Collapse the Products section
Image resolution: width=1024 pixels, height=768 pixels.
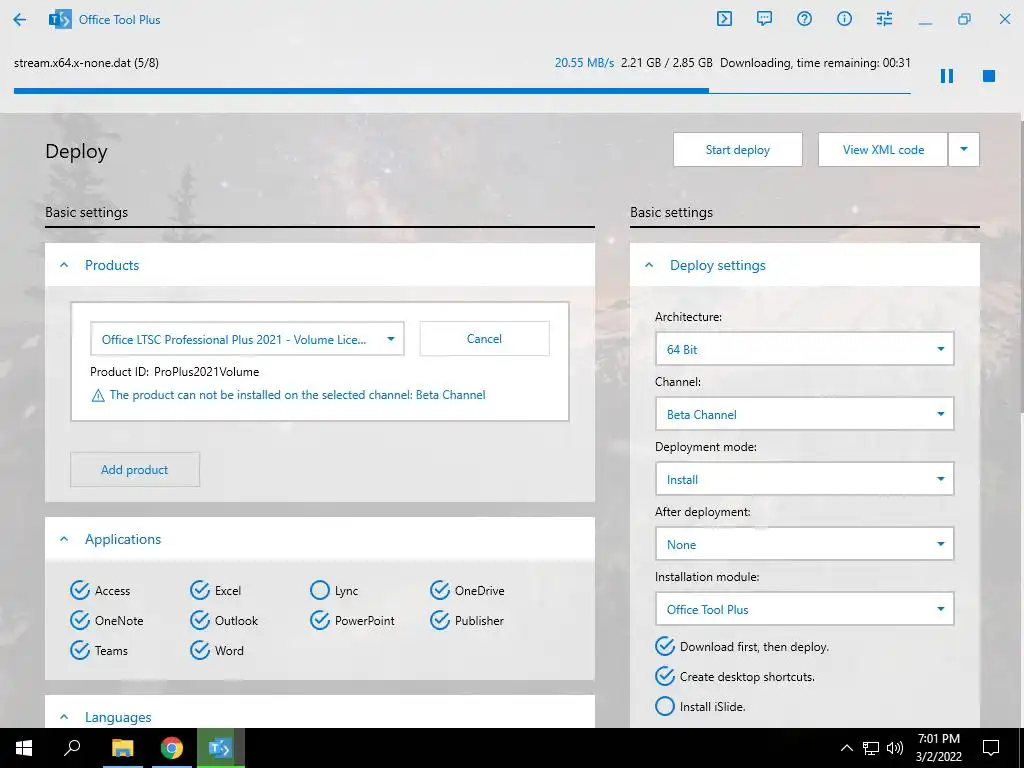[x=64, y=265]
